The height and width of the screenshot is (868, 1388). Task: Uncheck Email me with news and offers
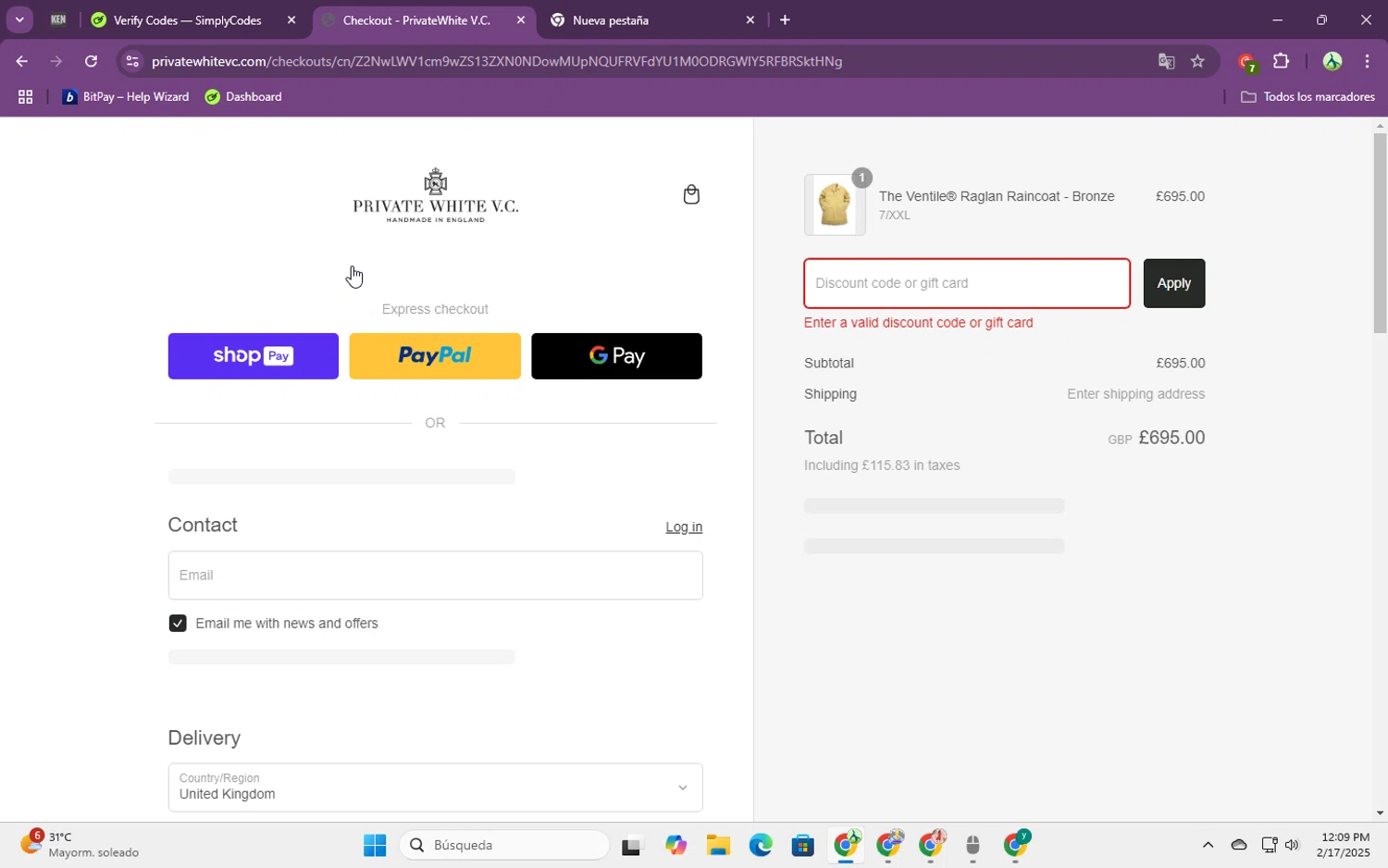[x=178, y=624]
